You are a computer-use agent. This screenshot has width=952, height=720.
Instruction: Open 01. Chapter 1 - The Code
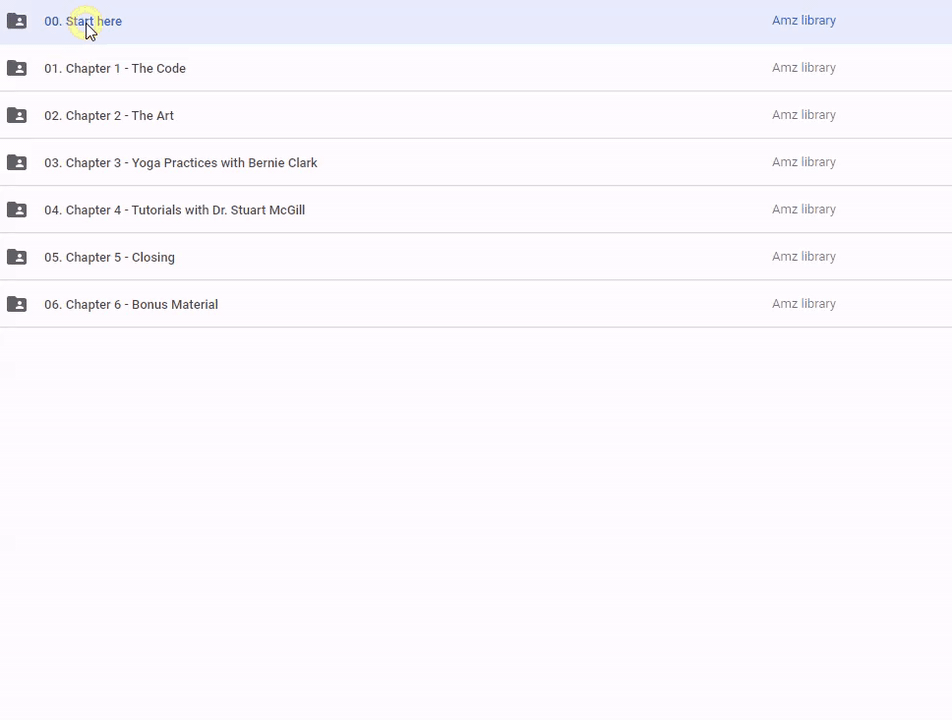pyautogui.click(x=115, y=68)
